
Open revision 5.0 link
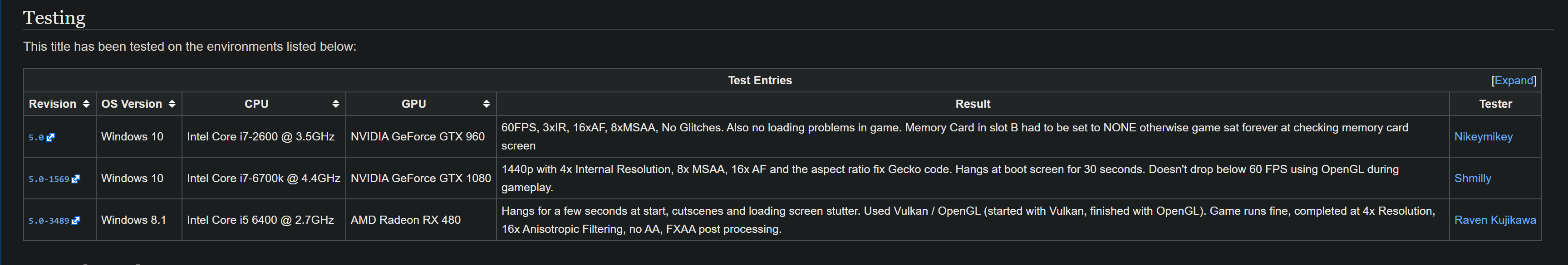(36, 137)
